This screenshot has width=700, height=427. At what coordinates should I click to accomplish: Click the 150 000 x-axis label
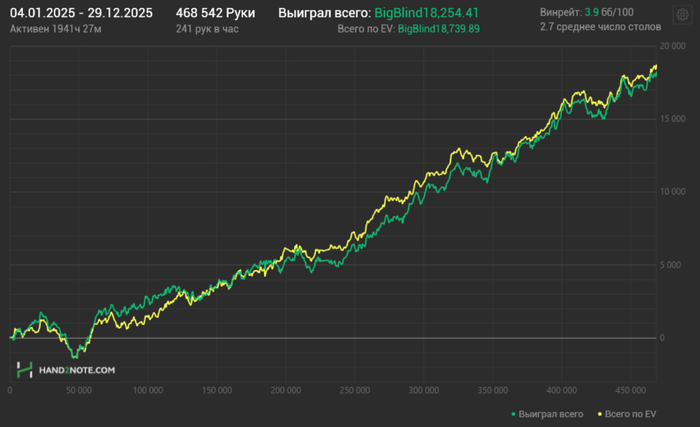pyautogui.click(x=217, y=390)
